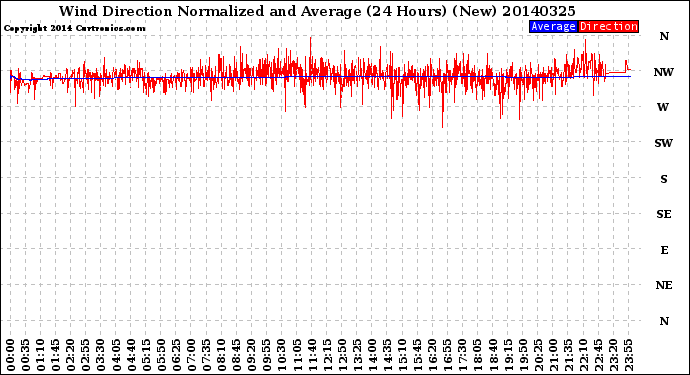Viewport: 690px width, 375px height.
Task: Click the 12:50 time axis label
Action: (x=342, y=355)
